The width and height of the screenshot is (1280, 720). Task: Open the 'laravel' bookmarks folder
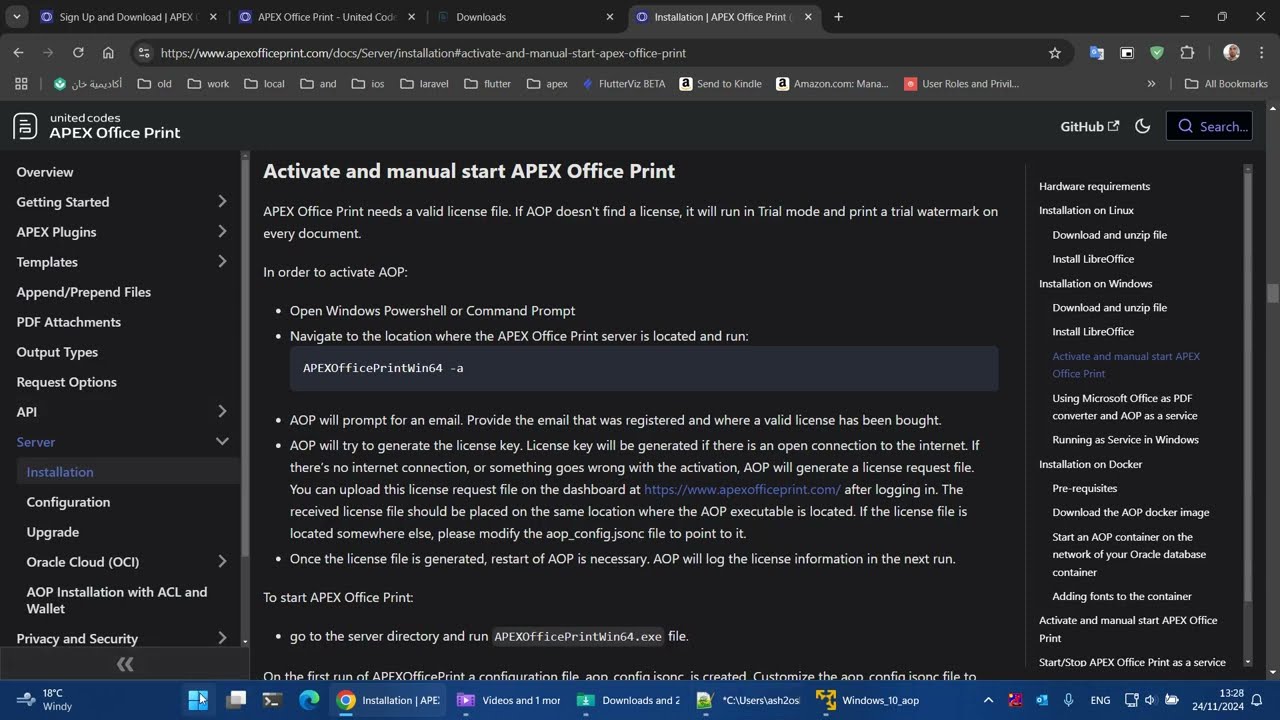coord(424,84)
